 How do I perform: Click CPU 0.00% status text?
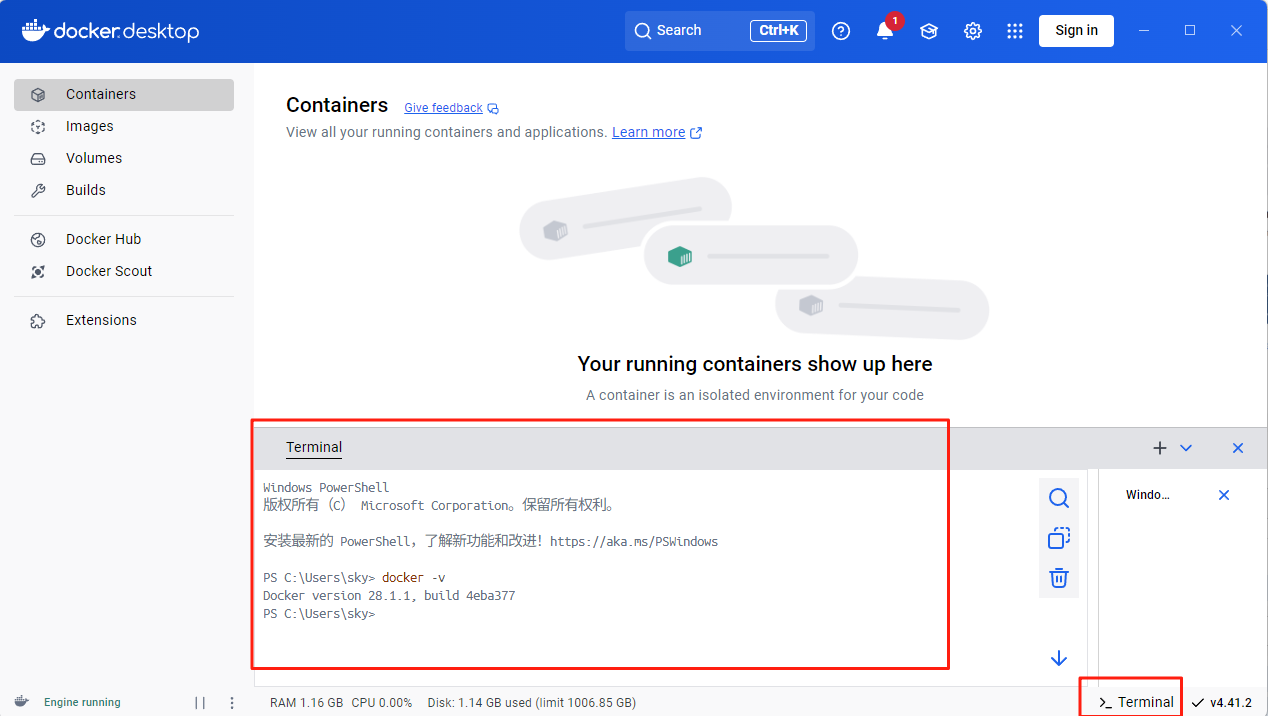[x=382, y=702]
